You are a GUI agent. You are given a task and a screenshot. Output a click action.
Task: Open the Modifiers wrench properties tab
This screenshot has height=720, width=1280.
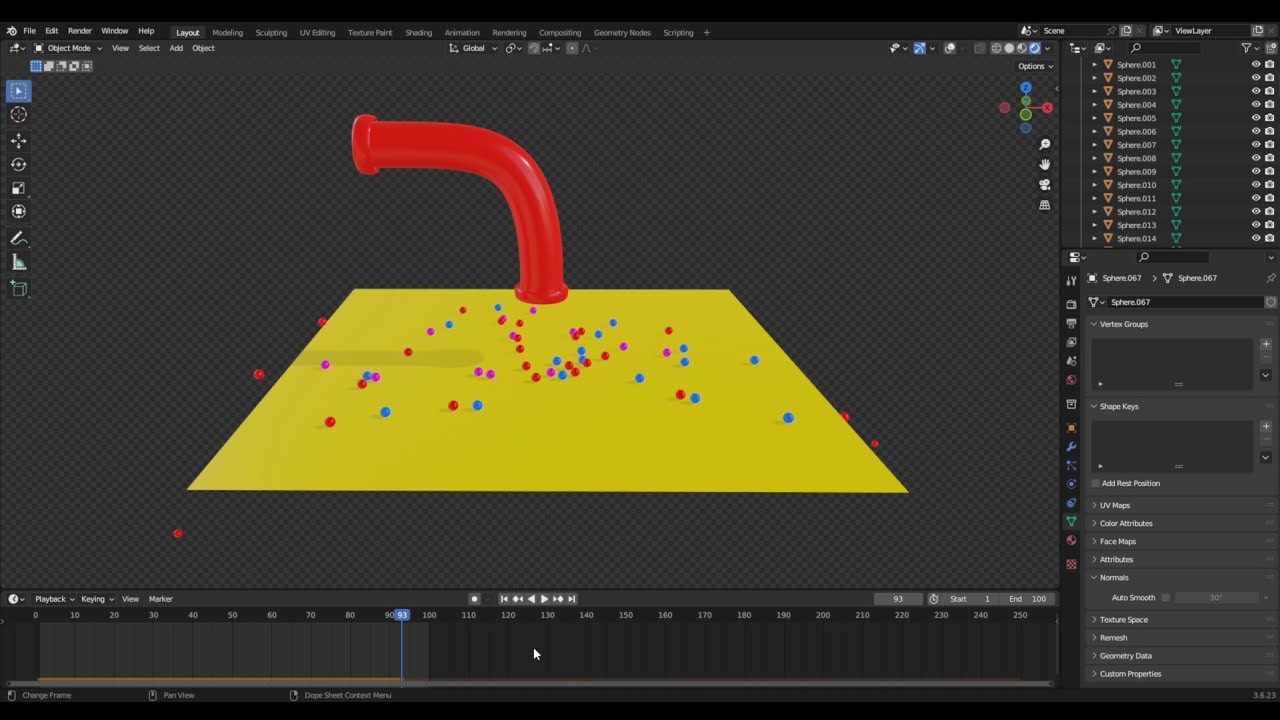coord(1071,446)
